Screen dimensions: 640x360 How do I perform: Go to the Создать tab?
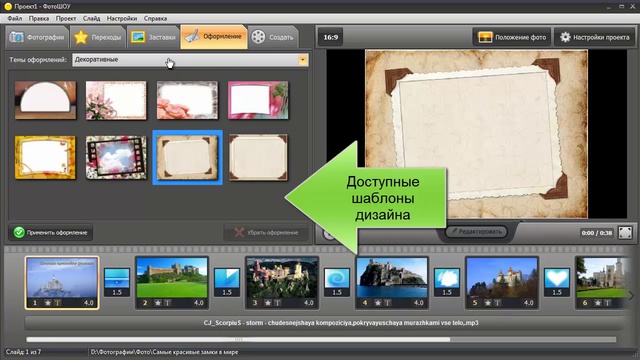pyautogui.click(x=273, y=37)
